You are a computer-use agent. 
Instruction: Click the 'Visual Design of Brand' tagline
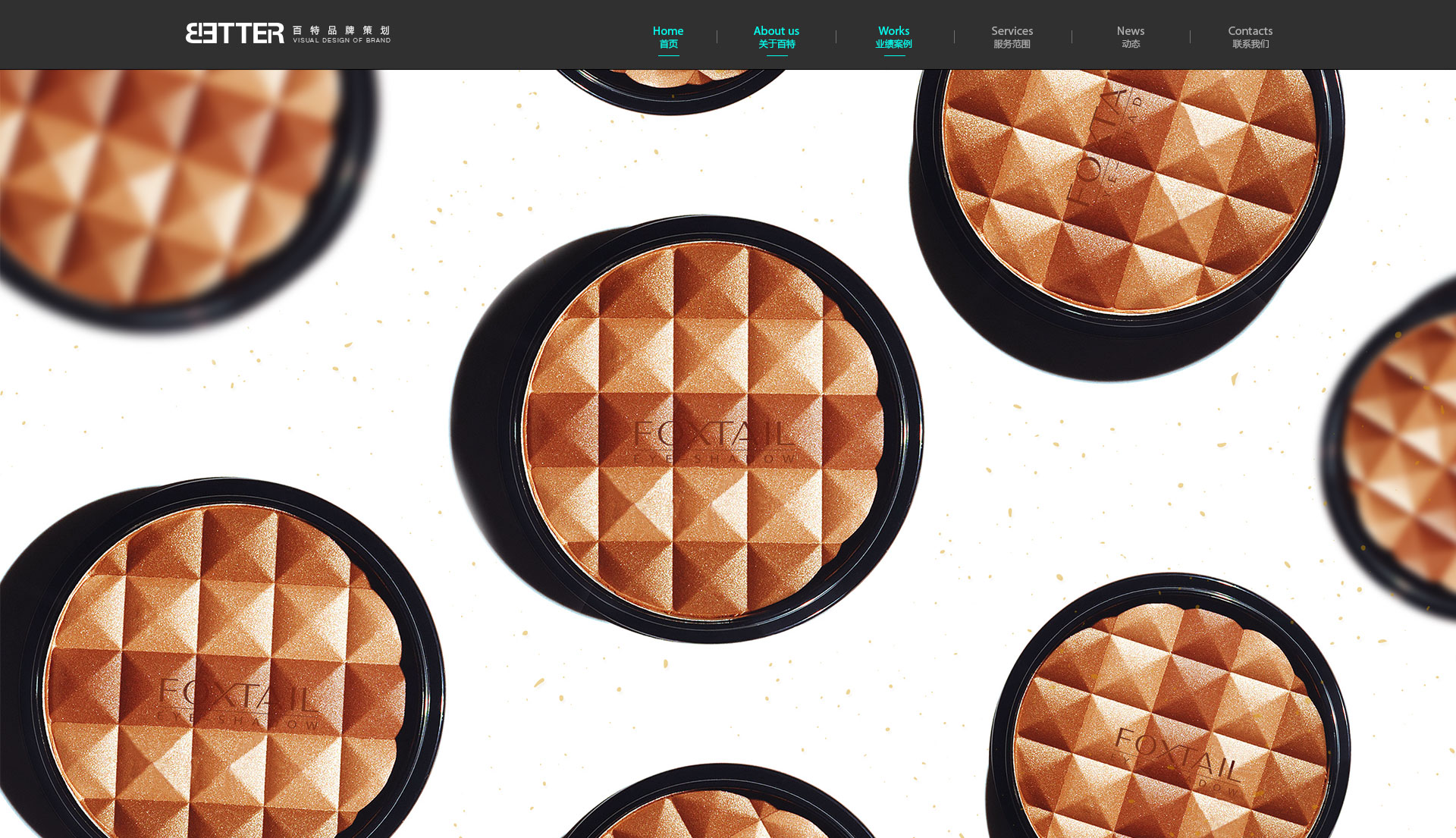341,40
